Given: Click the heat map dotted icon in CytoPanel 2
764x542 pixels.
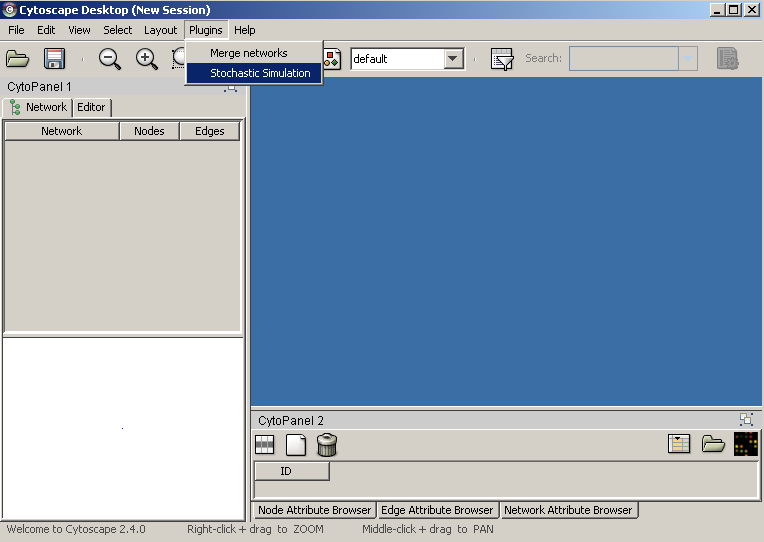Looking at the screenshot, I should pos(745,444).
